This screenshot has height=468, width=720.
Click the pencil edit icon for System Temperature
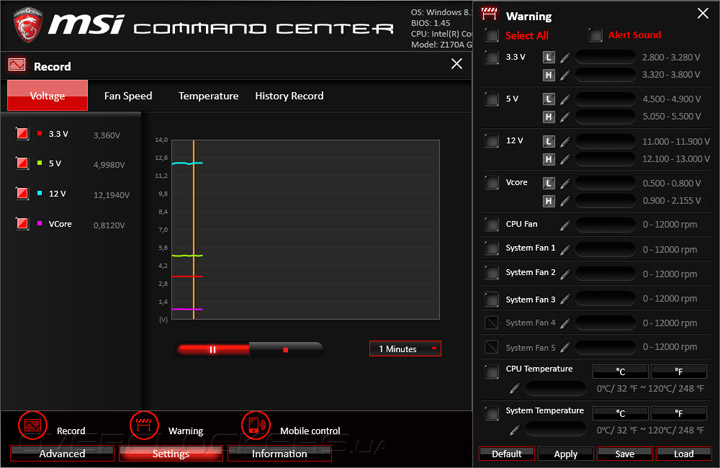click(x=515, y=430)
